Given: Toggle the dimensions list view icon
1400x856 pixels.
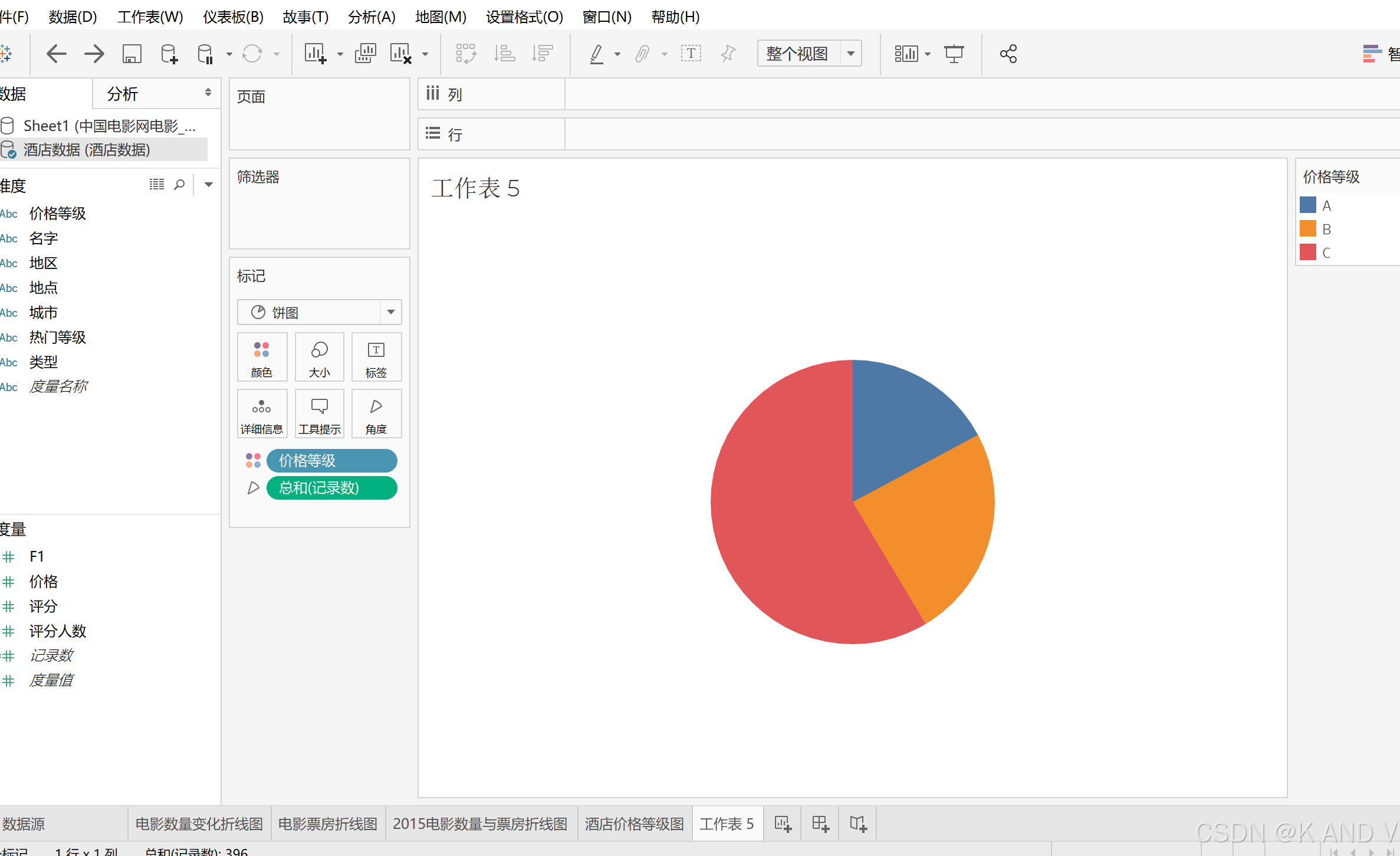Looking at the screenshot, I should tap(156, 185).
